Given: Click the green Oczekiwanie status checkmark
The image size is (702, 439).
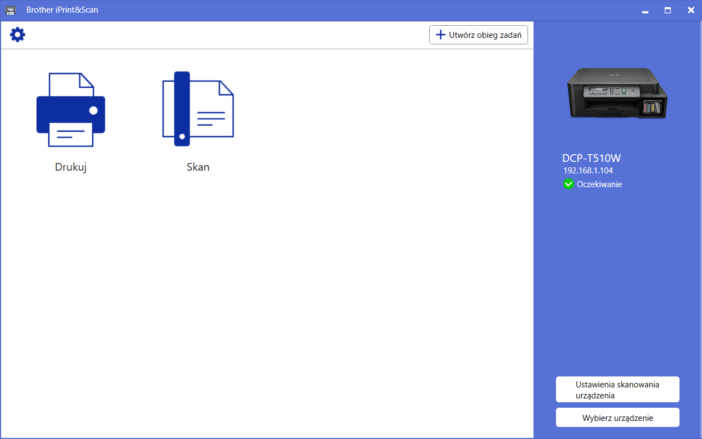Looking at the screenshot, I should click(568, 184).
